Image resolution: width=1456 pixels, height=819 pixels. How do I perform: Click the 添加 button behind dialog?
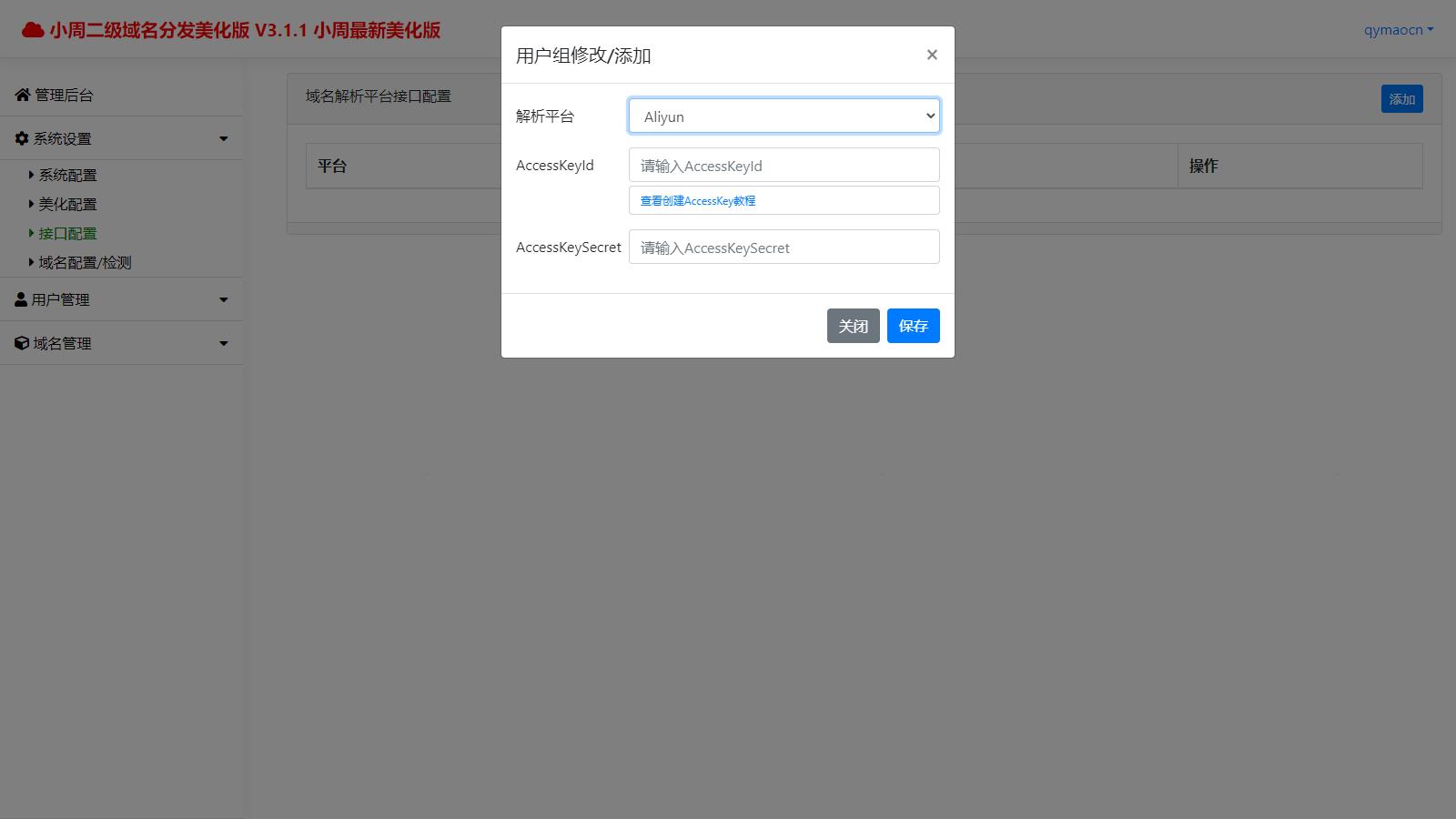tap(1402, 99)
